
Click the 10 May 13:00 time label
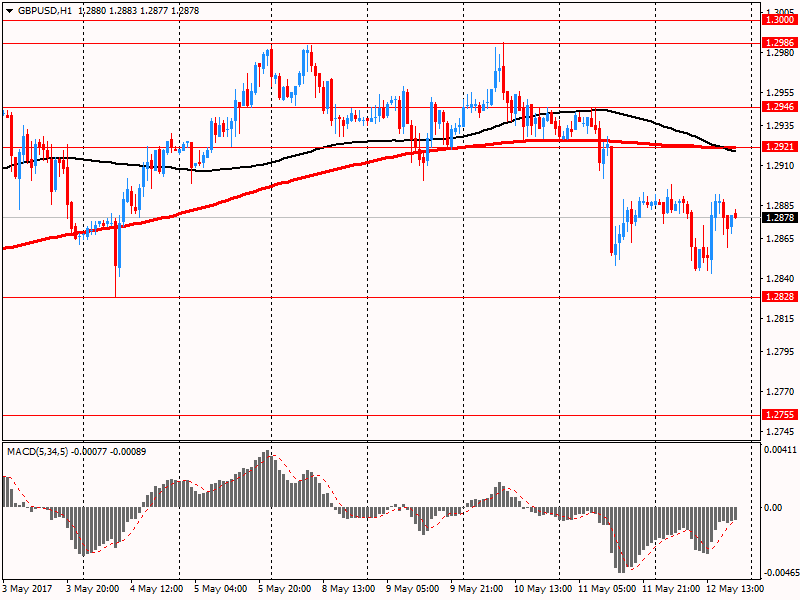(x=543, y=589)
